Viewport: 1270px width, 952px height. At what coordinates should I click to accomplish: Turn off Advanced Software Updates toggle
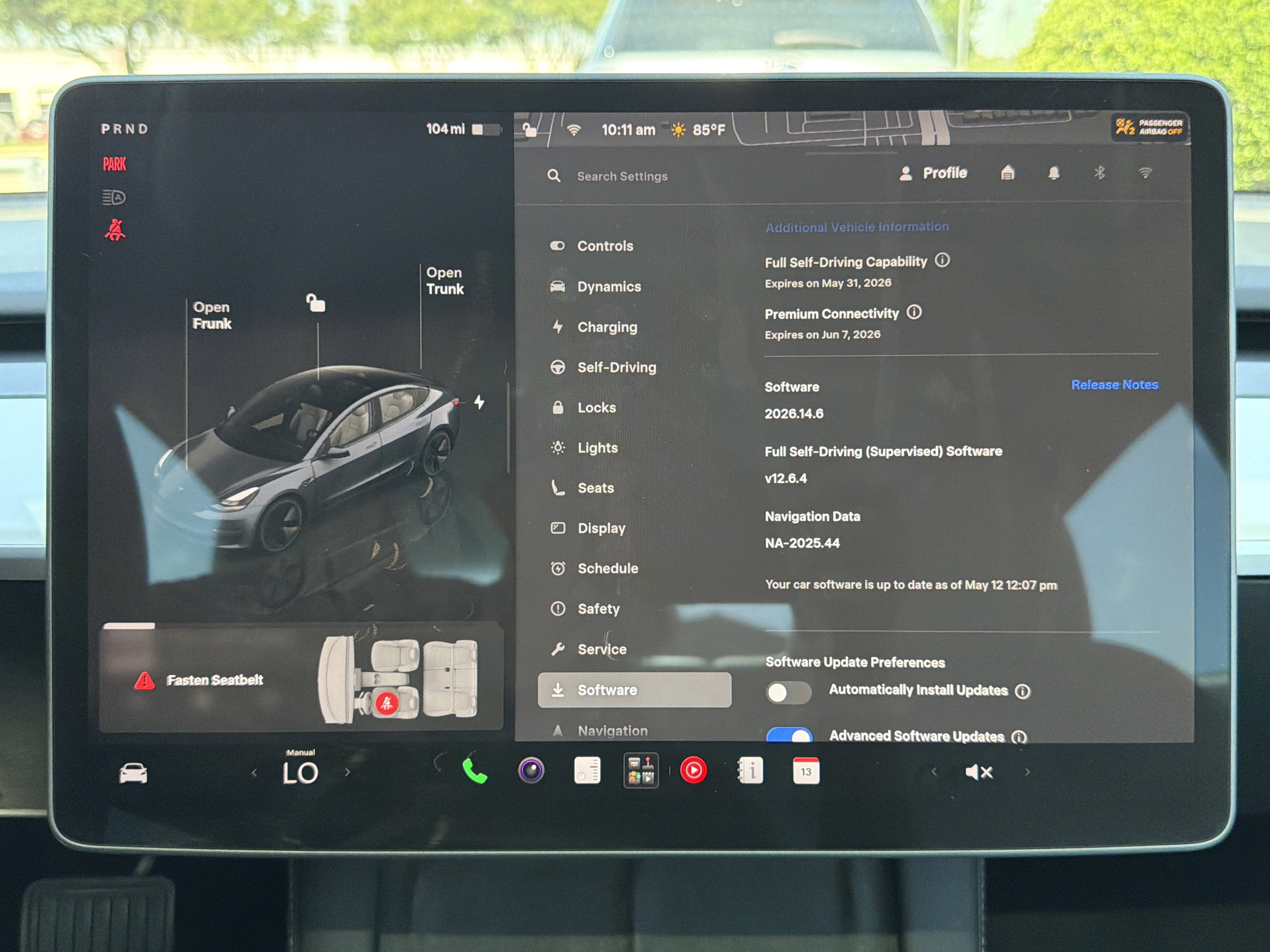[789, 734]
